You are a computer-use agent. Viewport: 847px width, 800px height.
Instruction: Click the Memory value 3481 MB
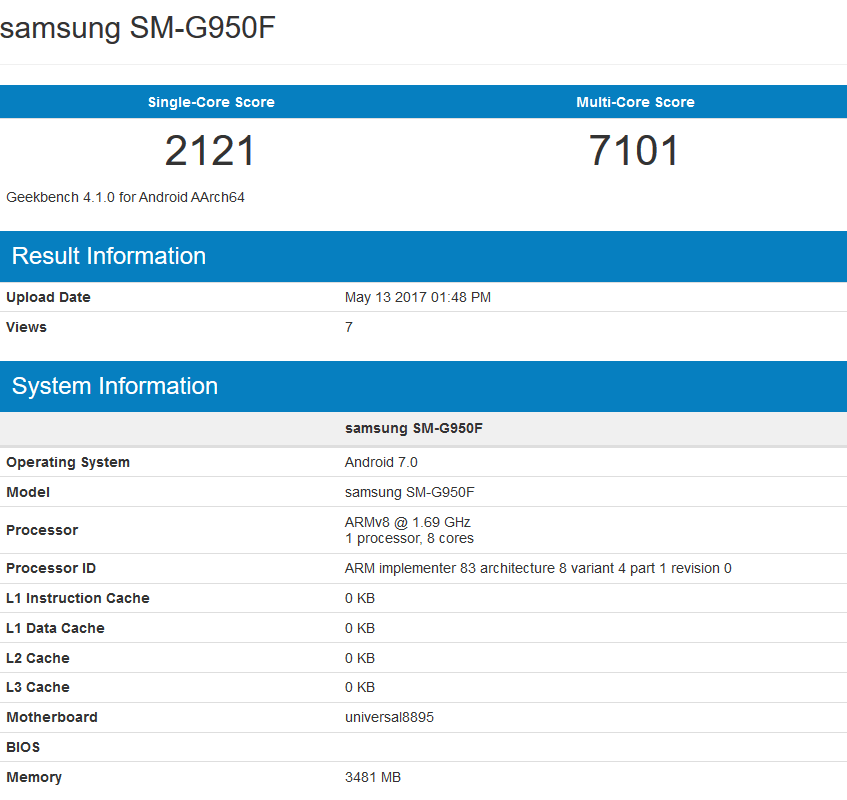376,777
